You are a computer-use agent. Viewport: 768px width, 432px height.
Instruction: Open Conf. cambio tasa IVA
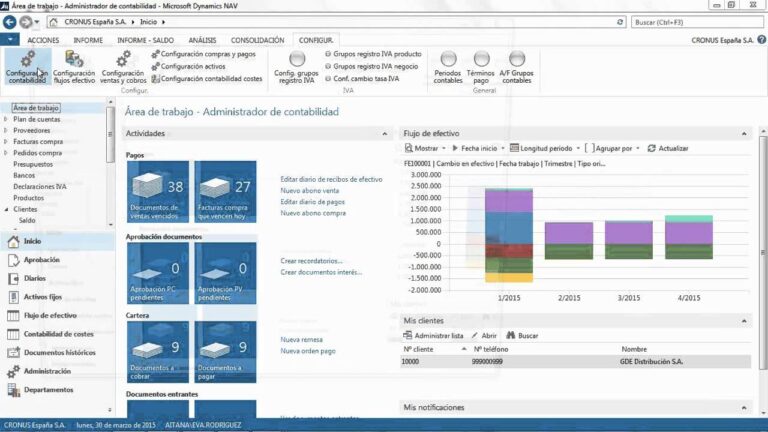coord(362,78)
